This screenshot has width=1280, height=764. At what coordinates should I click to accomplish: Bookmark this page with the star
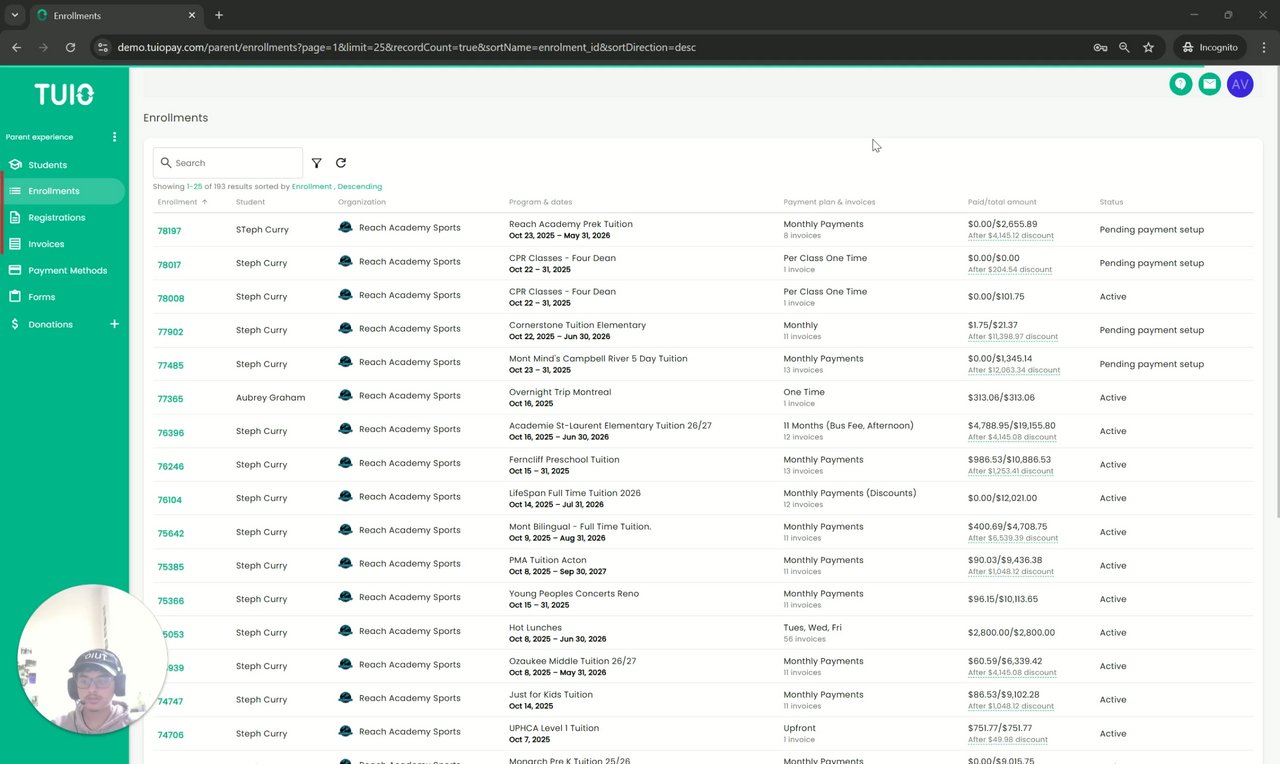coord(1148,47)
